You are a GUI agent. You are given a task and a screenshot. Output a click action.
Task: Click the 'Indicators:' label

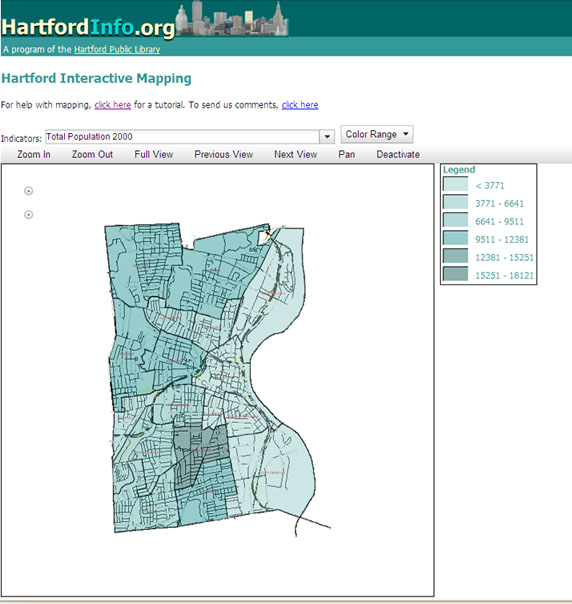point(21,138)
